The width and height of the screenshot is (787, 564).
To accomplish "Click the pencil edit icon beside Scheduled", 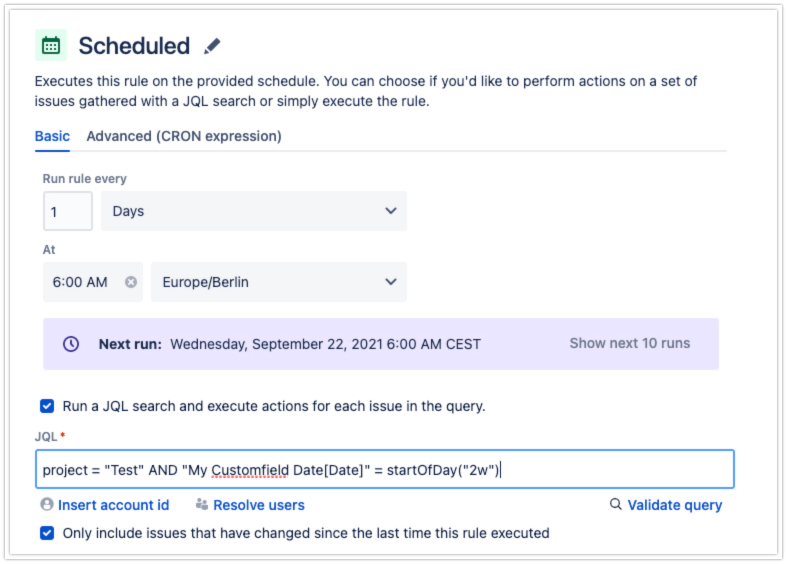I will [x=212, y=46].
